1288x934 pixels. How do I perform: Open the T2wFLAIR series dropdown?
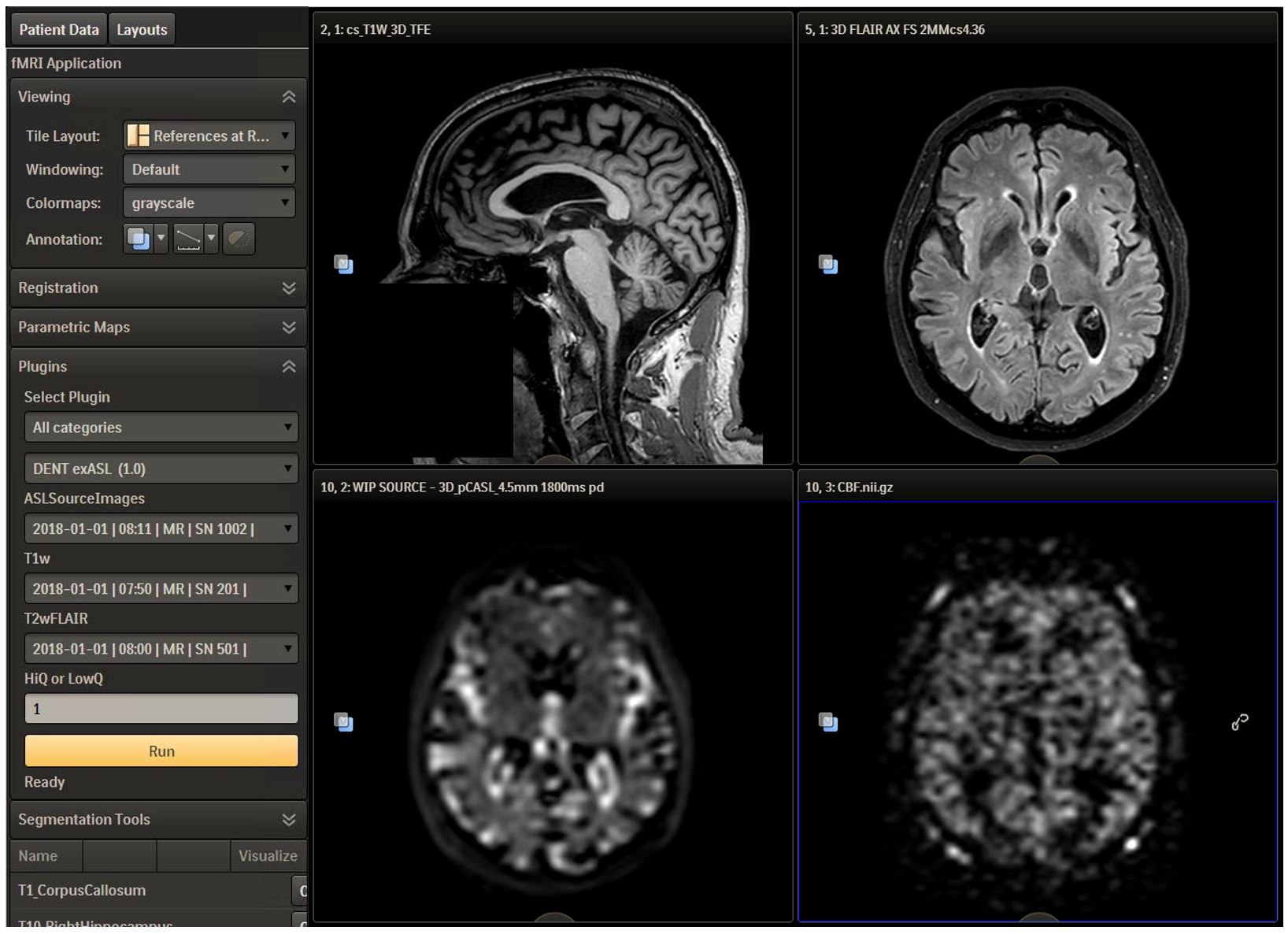tap(161, 650)
